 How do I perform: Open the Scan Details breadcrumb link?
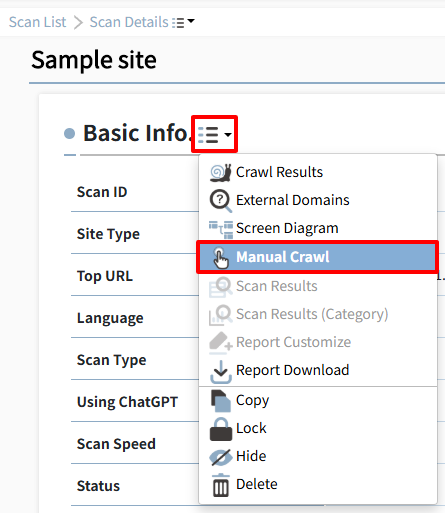[x=129, y=22]
